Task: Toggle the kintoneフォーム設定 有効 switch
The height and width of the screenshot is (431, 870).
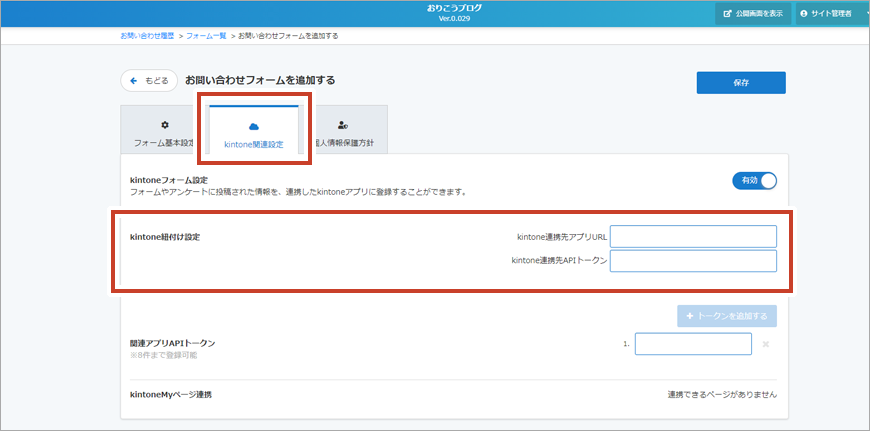Action: (754, 180)
